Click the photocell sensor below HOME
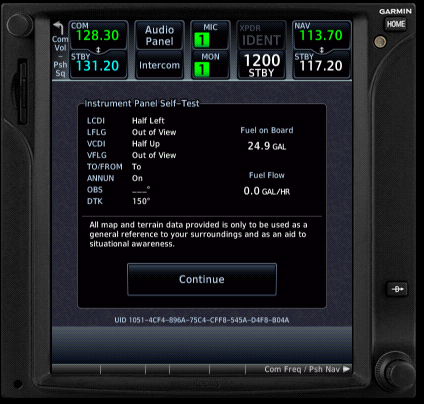This screenshot has height=404, width=424. (x=380, y=42)
